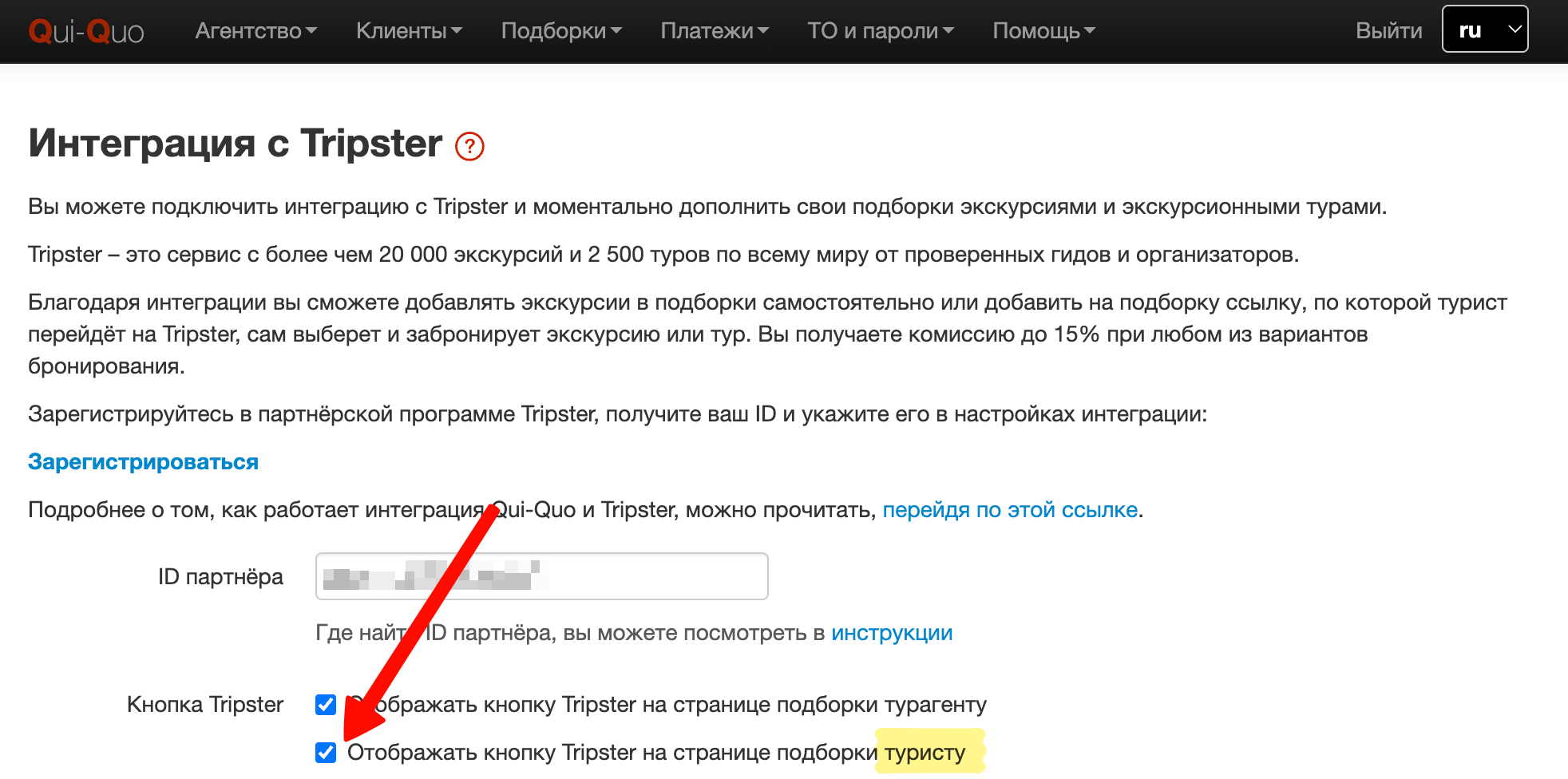Open the Помощь menu
The width and height of the screenshot is (1568, 779).
tap(1044, 31)
